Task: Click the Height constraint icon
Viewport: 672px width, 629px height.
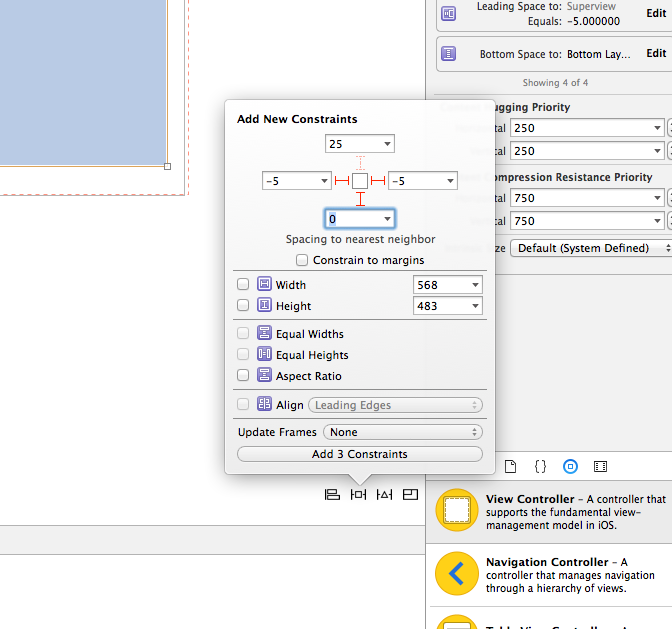Action: coord(264,305)
